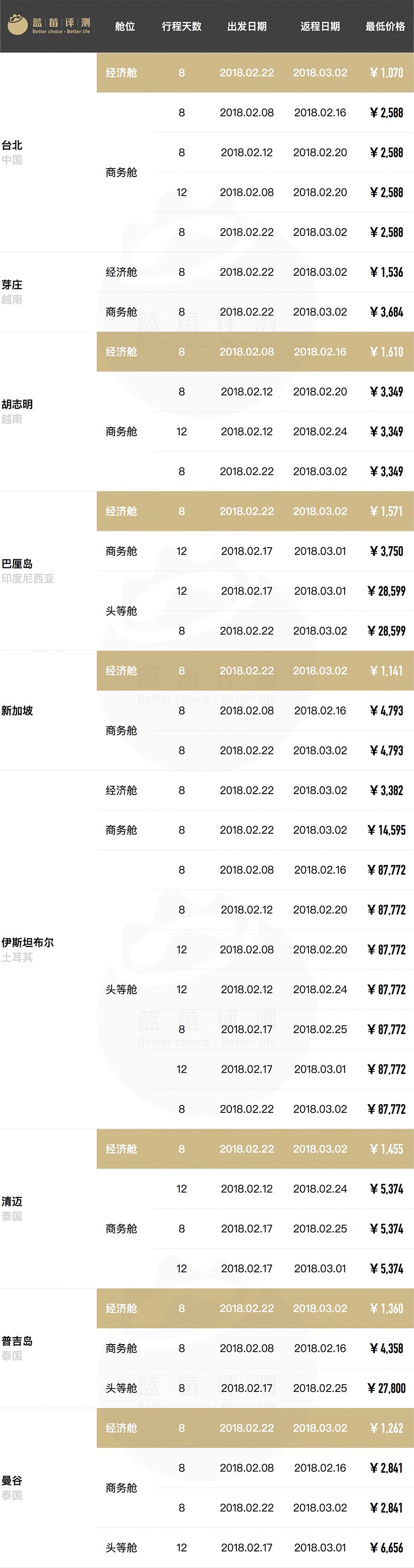Viewport: 414px width, 1568px height.
Task: Click the 印度尼西亚 country label
Action: pos(28,578)
